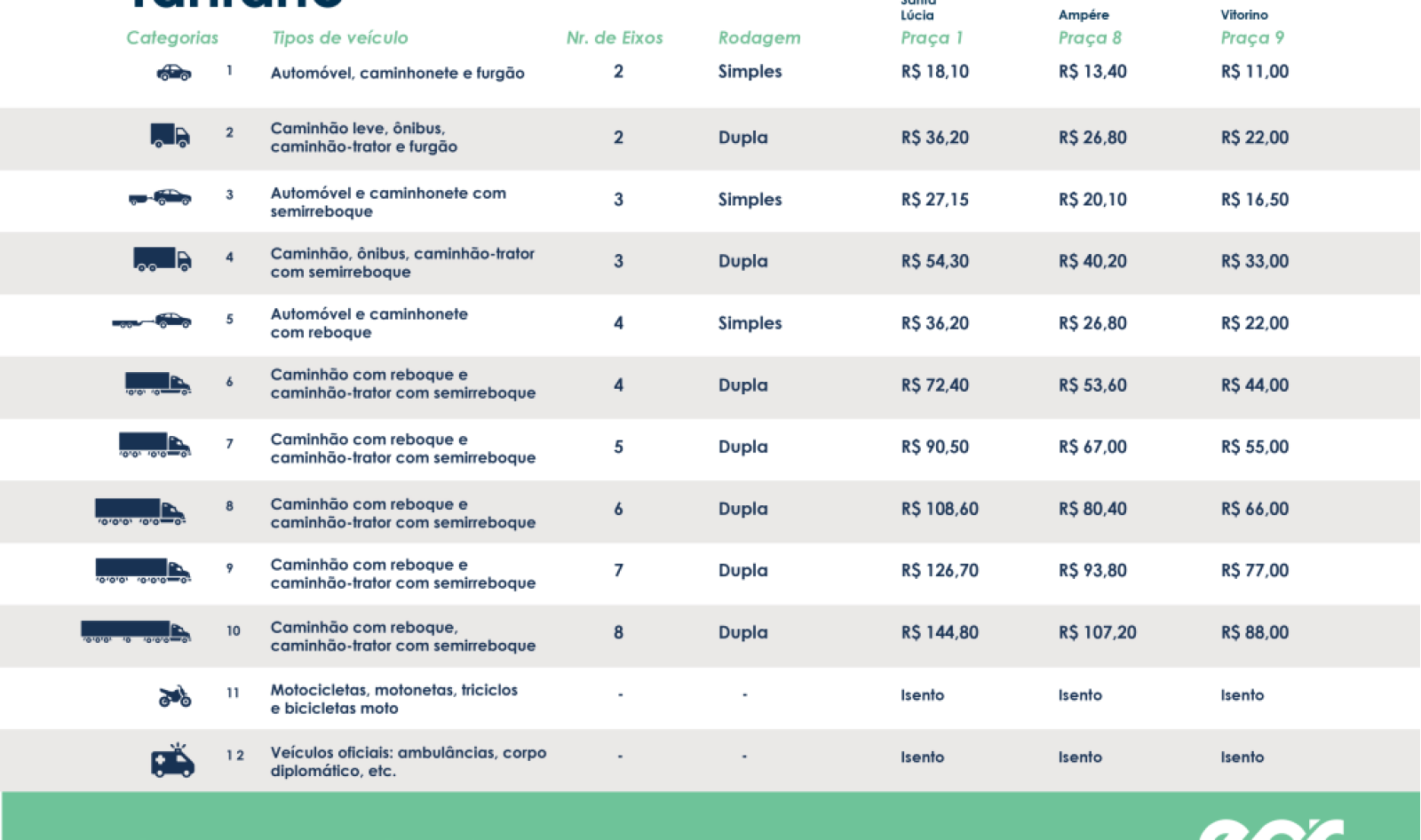Click the Praça 1 column heading
Image resolution: width=1421 pixels, height=840 pixels.
pos(932,38)
